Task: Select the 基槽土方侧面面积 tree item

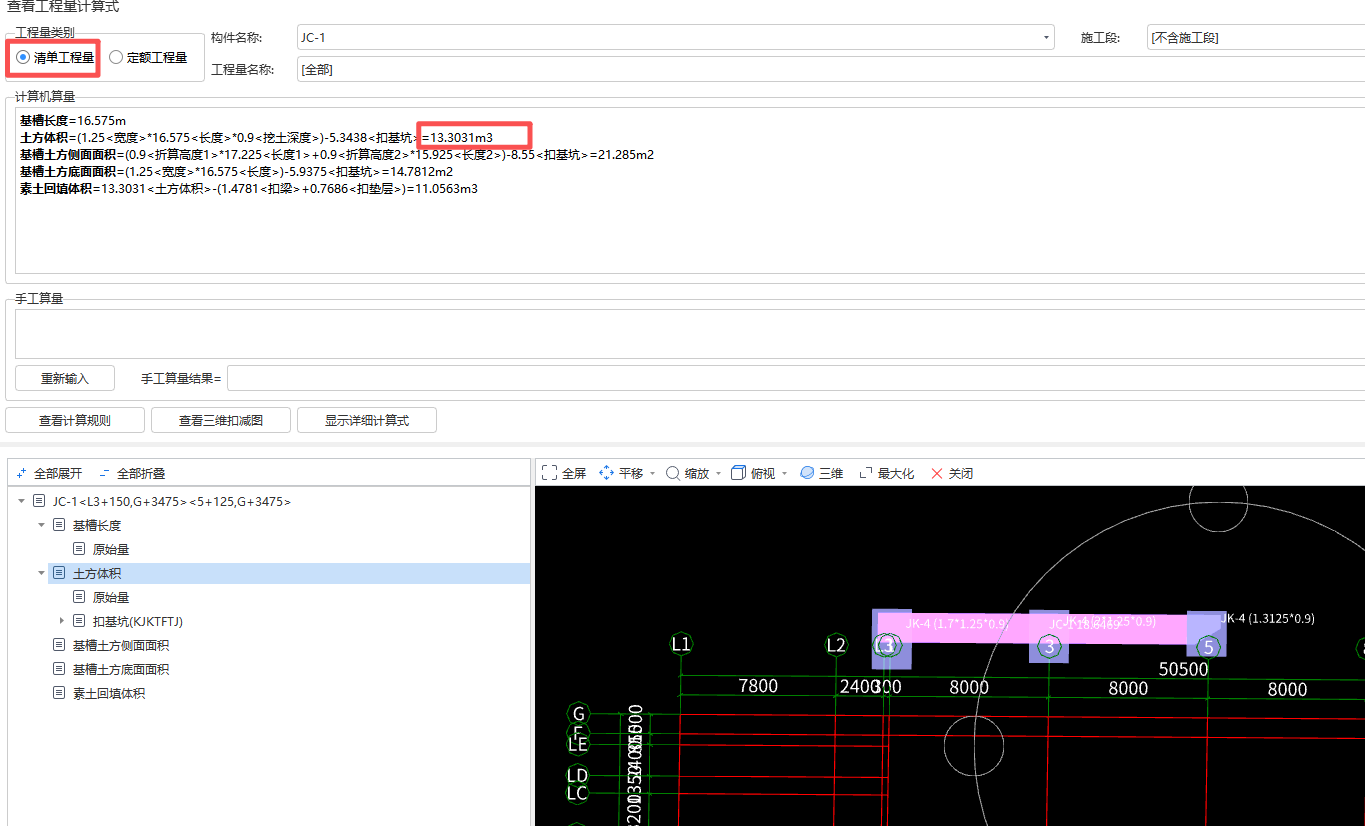Action: pyautogui.click(x=121, y=645)
